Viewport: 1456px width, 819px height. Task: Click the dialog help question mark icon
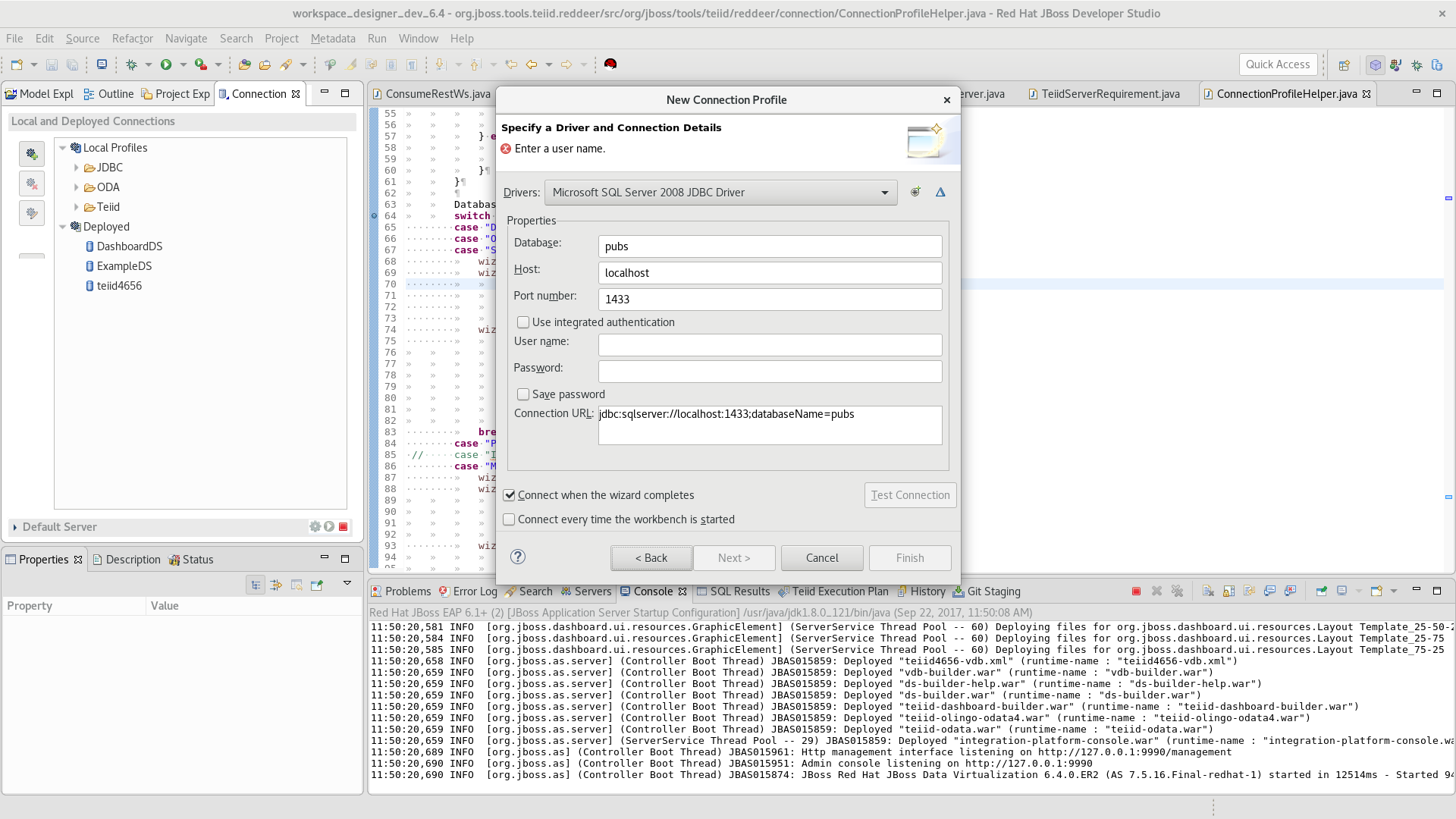click(518, 557)
